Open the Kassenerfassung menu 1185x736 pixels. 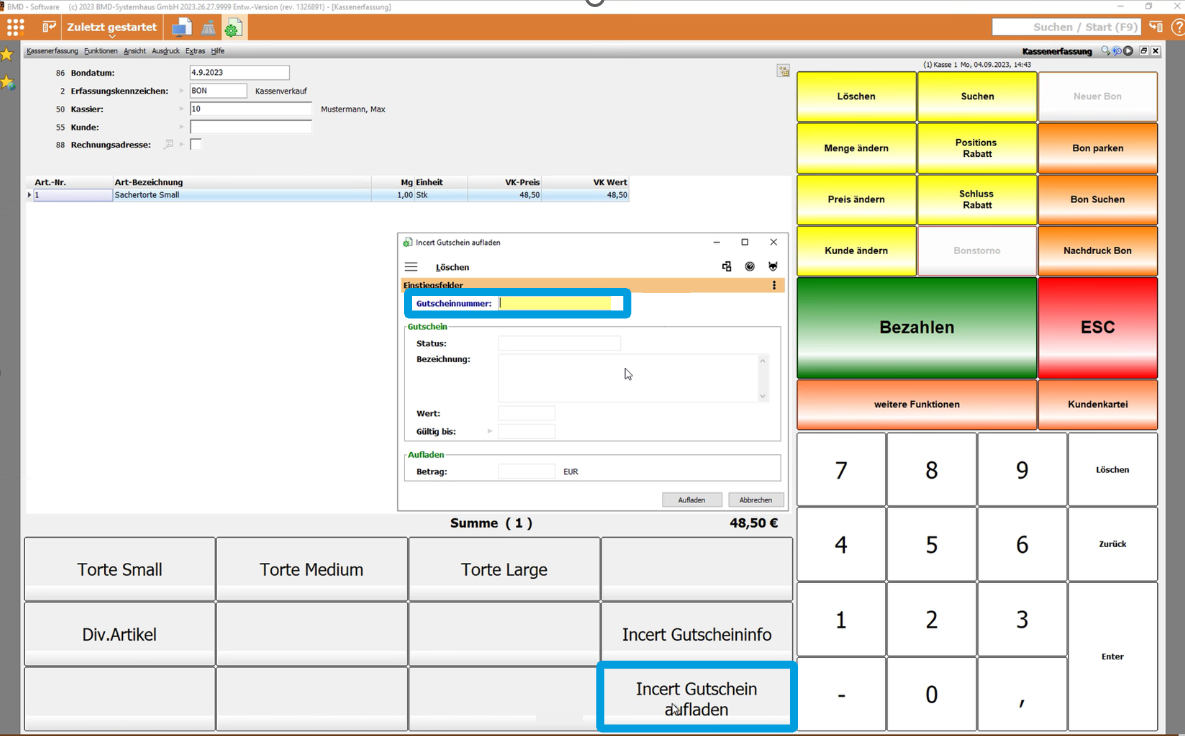(52, 51)
